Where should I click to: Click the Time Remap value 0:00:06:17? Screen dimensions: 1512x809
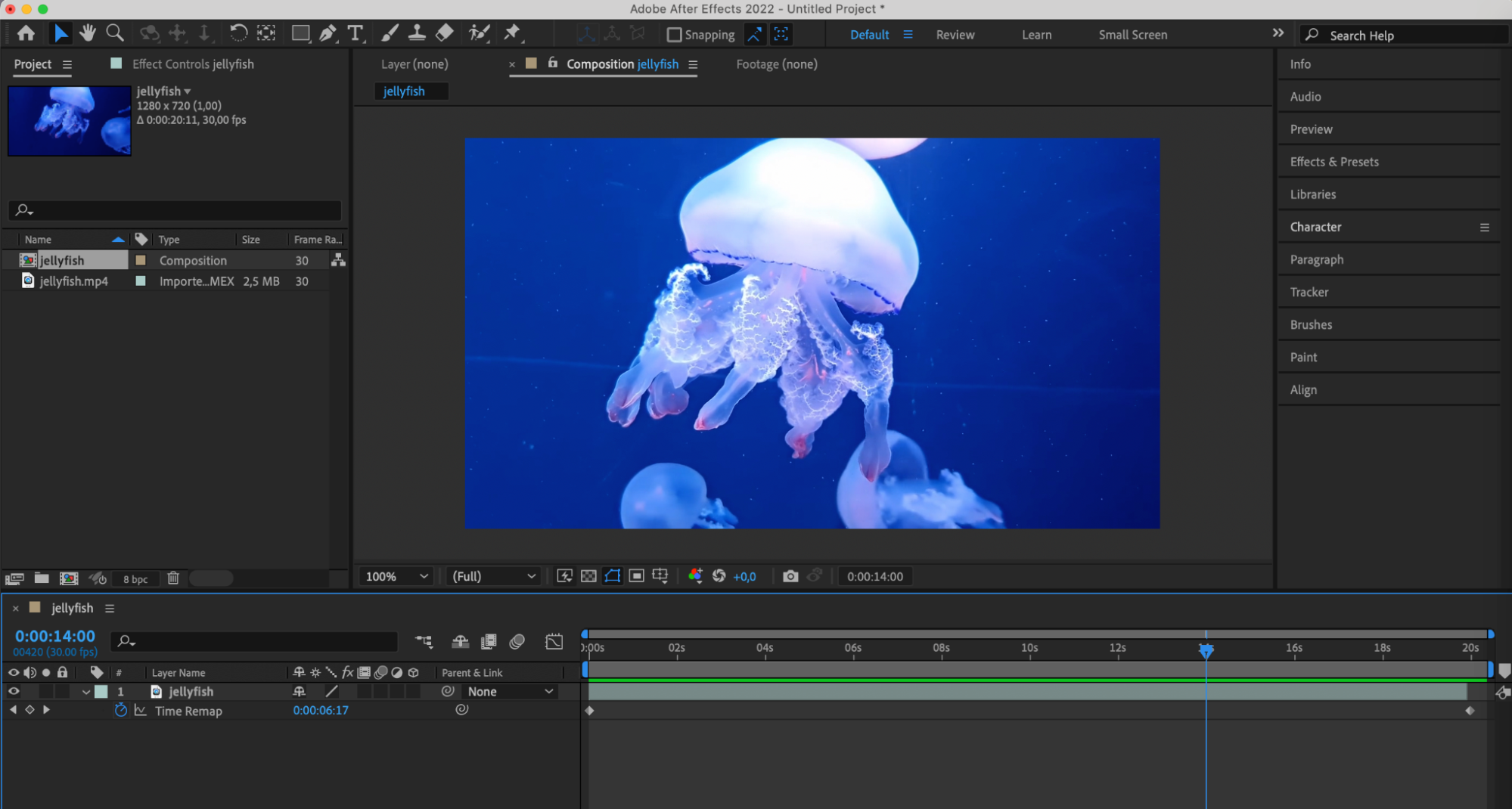321,711
